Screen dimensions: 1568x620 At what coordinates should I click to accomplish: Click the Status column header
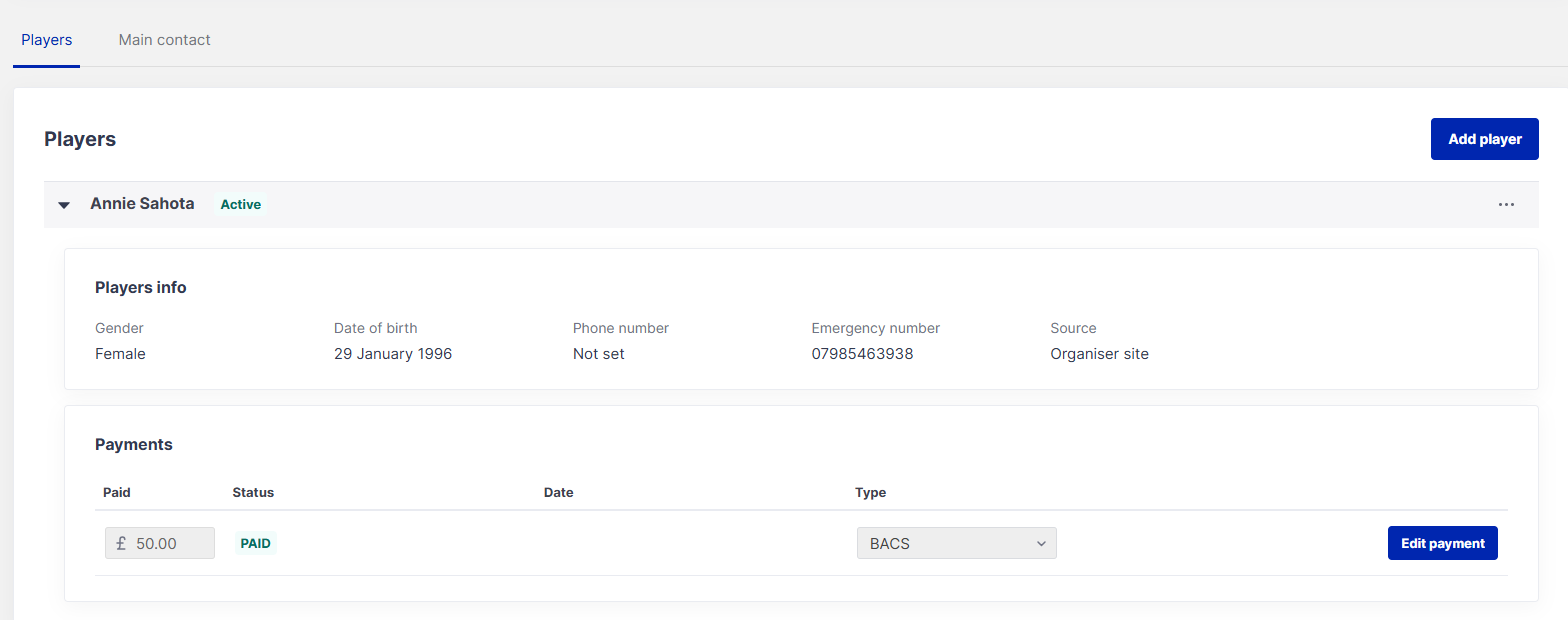[x=253, y=492]
